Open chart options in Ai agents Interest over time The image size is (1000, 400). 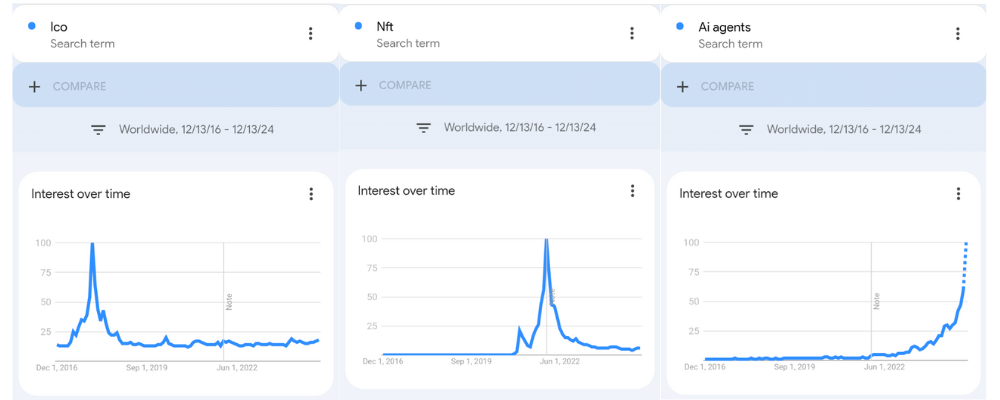[x=958, y=194]
